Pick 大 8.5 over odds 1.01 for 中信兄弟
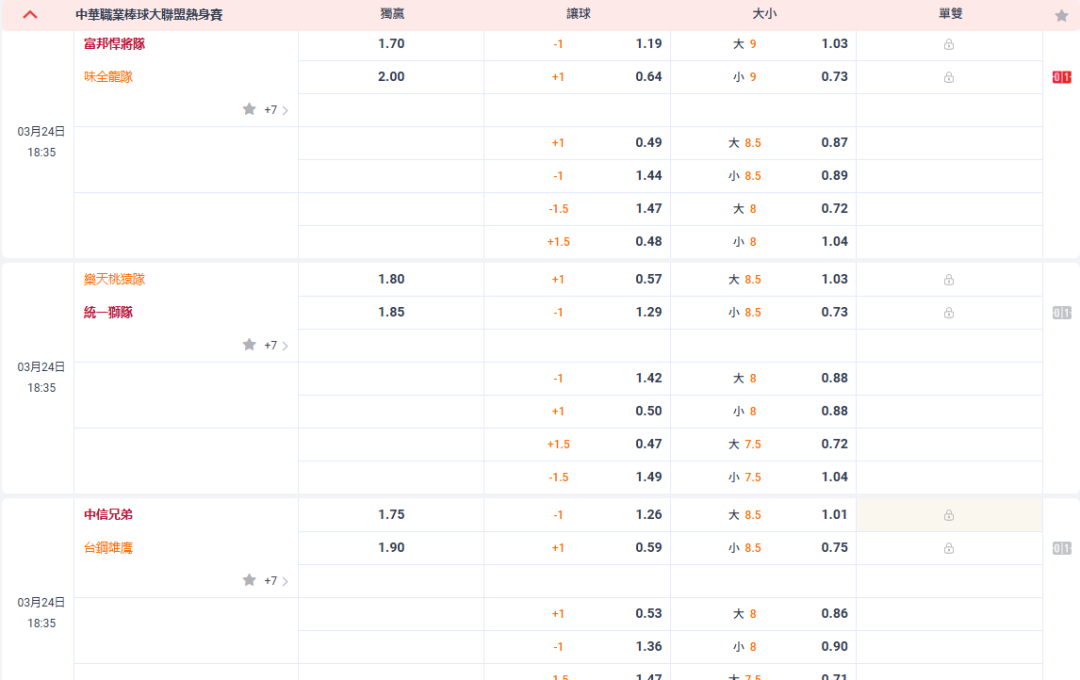The image size is (1080, 680). (x=834, y=515)
